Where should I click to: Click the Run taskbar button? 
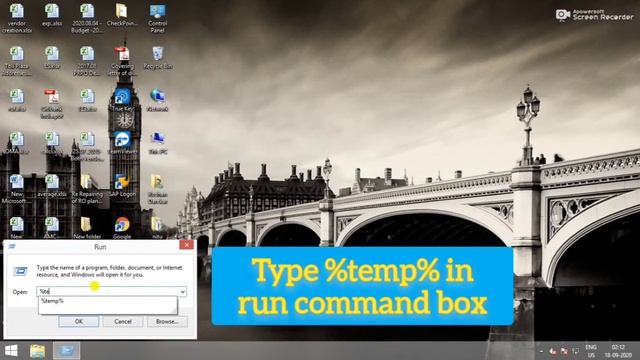(67, 351)
